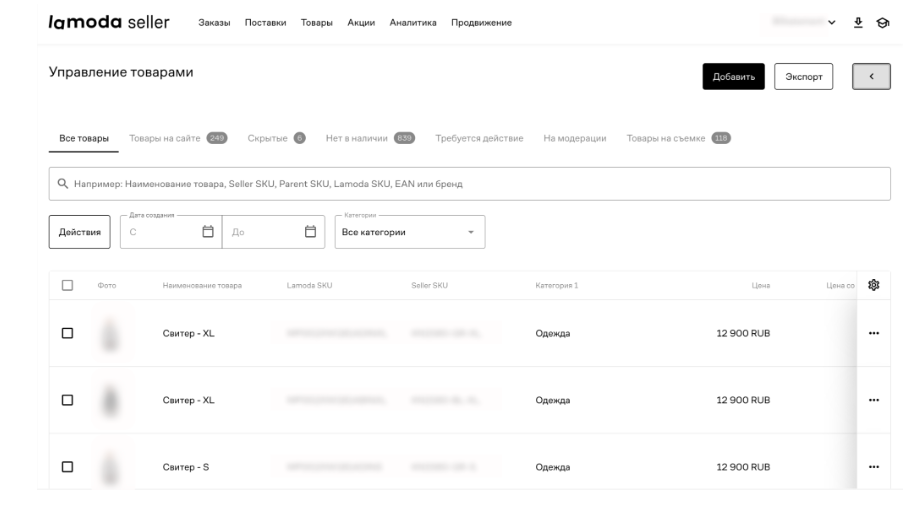Check the box for the first Свитер - XL row
The image size is (907, 520).
[x=68, y=334]
